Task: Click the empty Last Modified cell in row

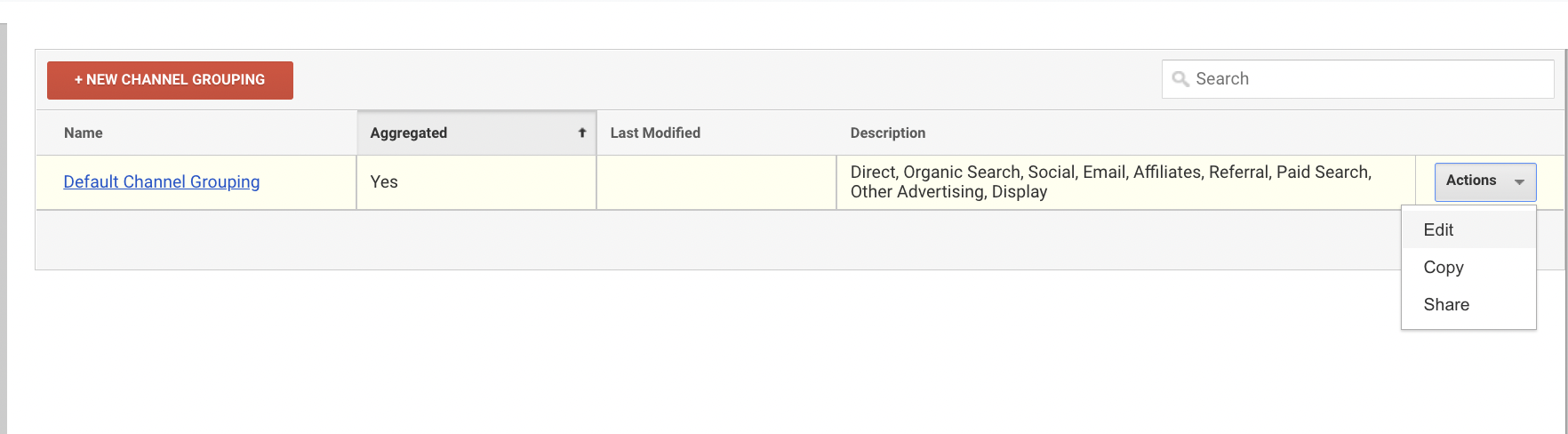Action: tap(716, 182)
